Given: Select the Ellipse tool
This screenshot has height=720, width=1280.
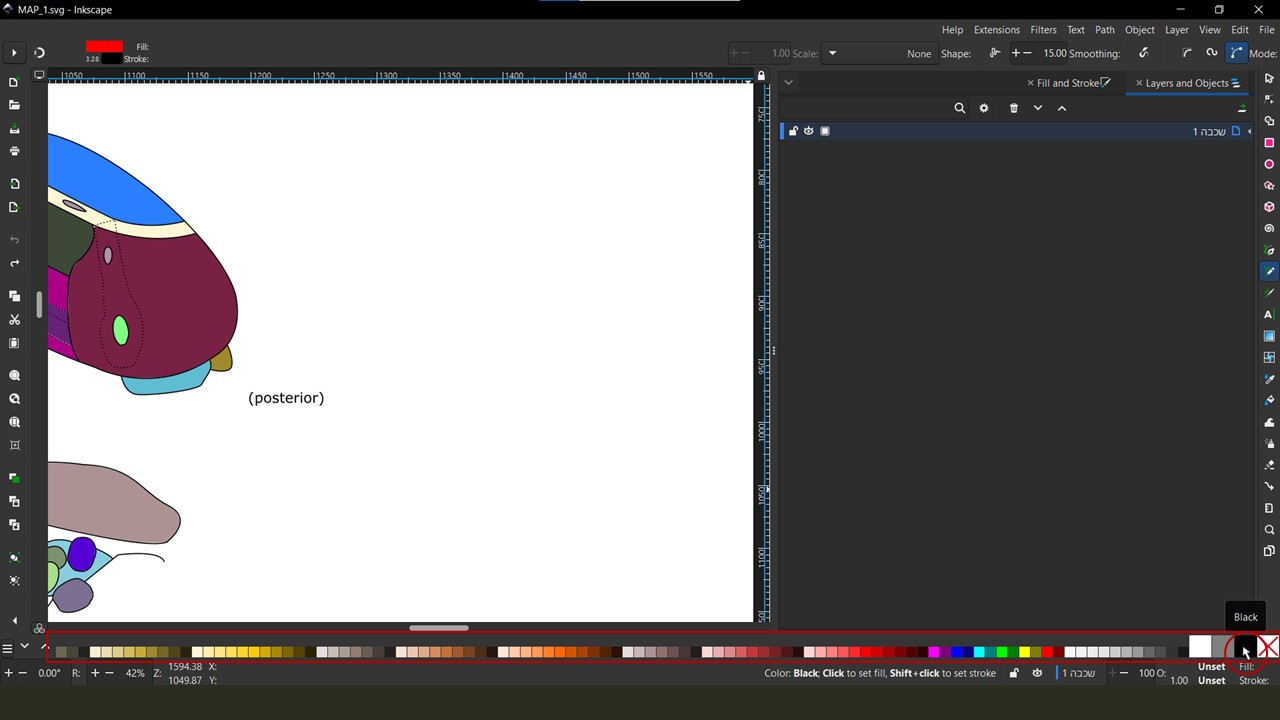Looking at the screenshot, I should [1269, 164].
